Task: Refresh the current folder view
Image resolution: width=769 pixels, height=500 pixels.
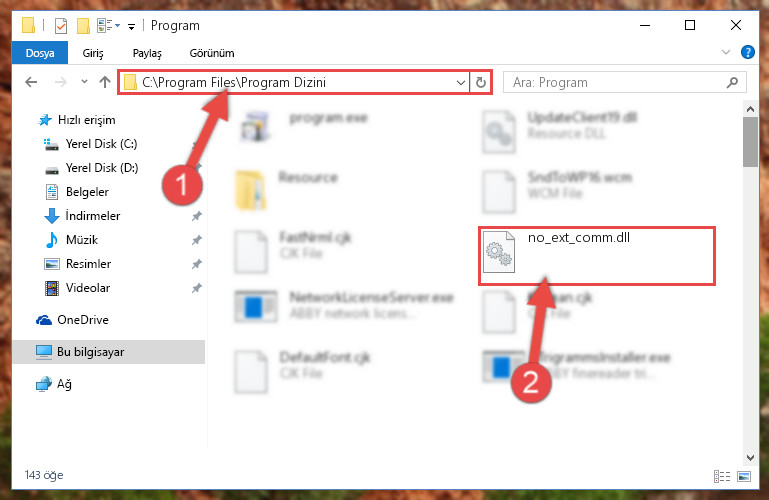Action: point(481,82)
